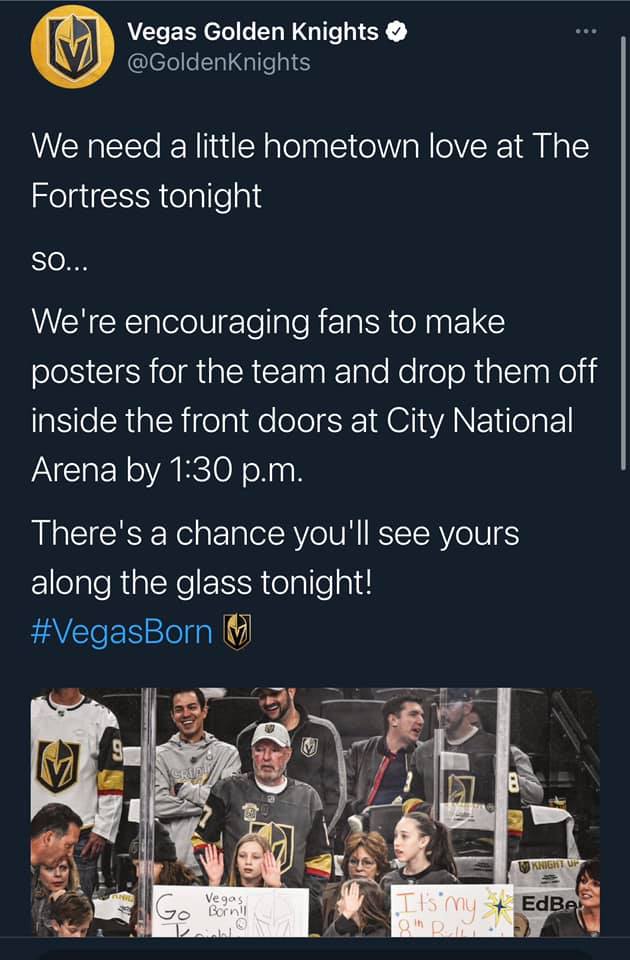Image resolution: width=630 pixels, height=960 pixels.
Task: Open the Vegas Golden Knights display name
Action: click(253, 32)
